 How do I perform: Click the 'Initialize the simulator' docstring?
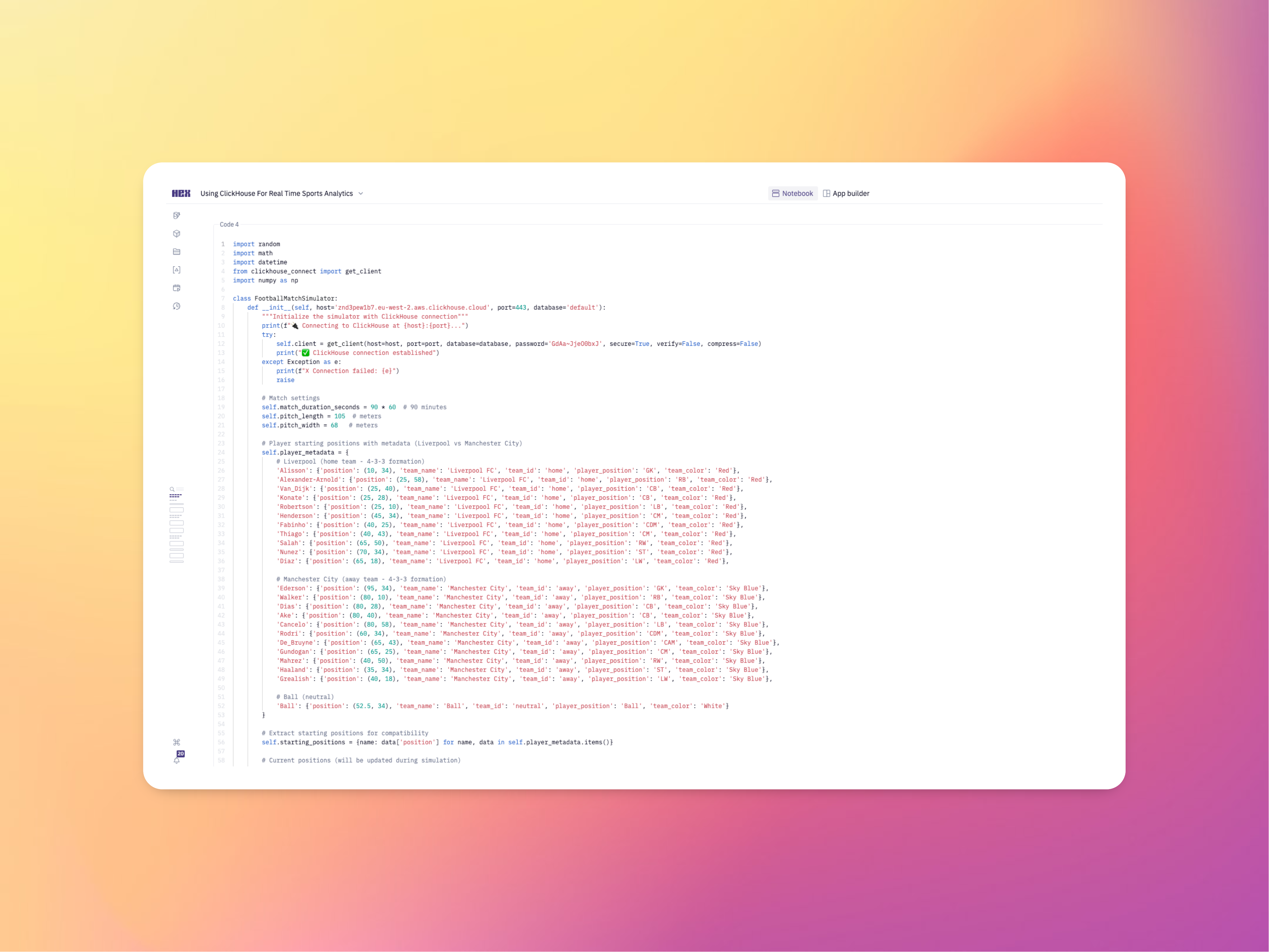365,317
